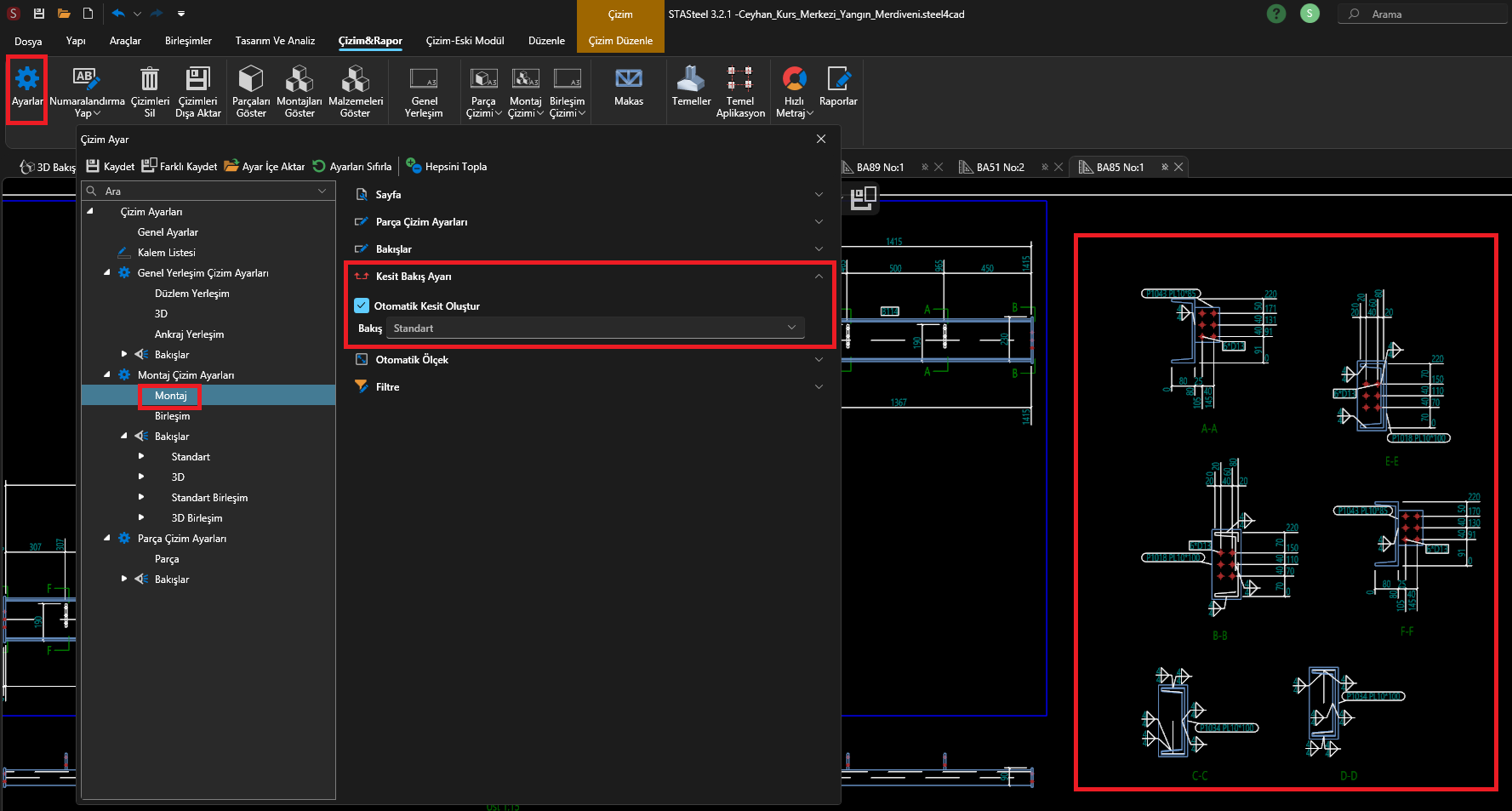Viewport: 1512px width, 811px height.
Task: Open the Bakış Standart dropdown
Action: tap(595, 328)
